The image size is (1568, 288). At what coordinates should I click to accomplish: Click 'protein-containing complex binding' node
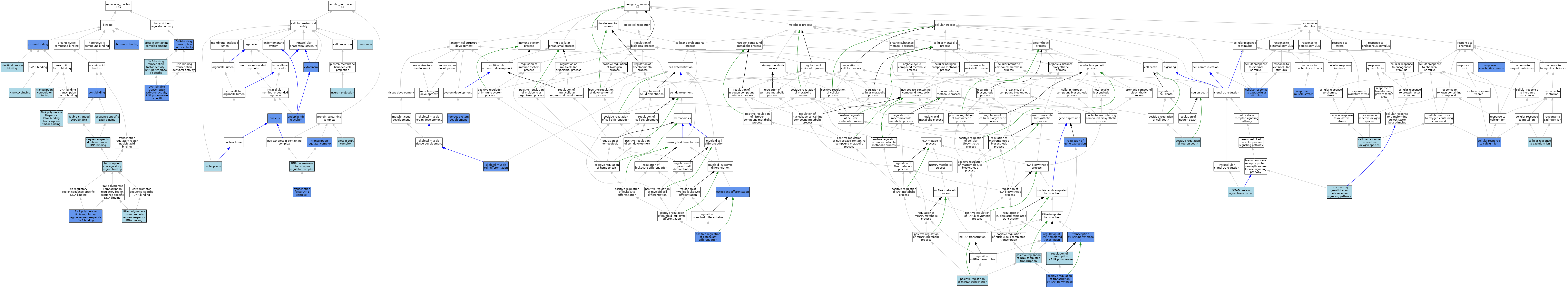click(156, 44)
